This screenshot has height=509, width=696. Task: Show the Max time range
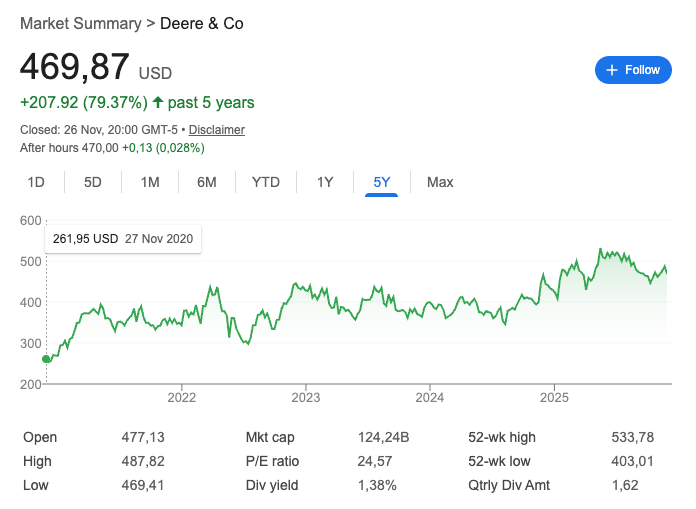click(440, 182)
